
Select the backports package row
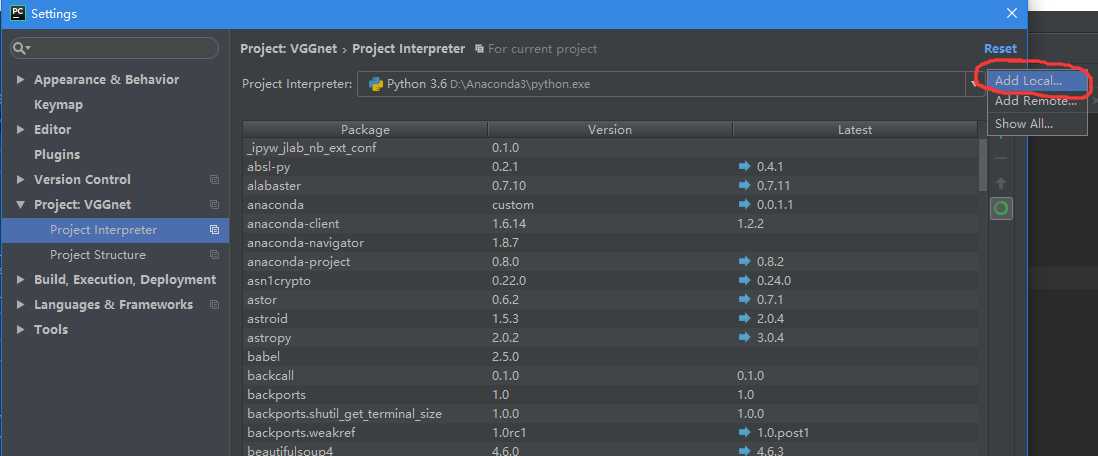[610, 394]
